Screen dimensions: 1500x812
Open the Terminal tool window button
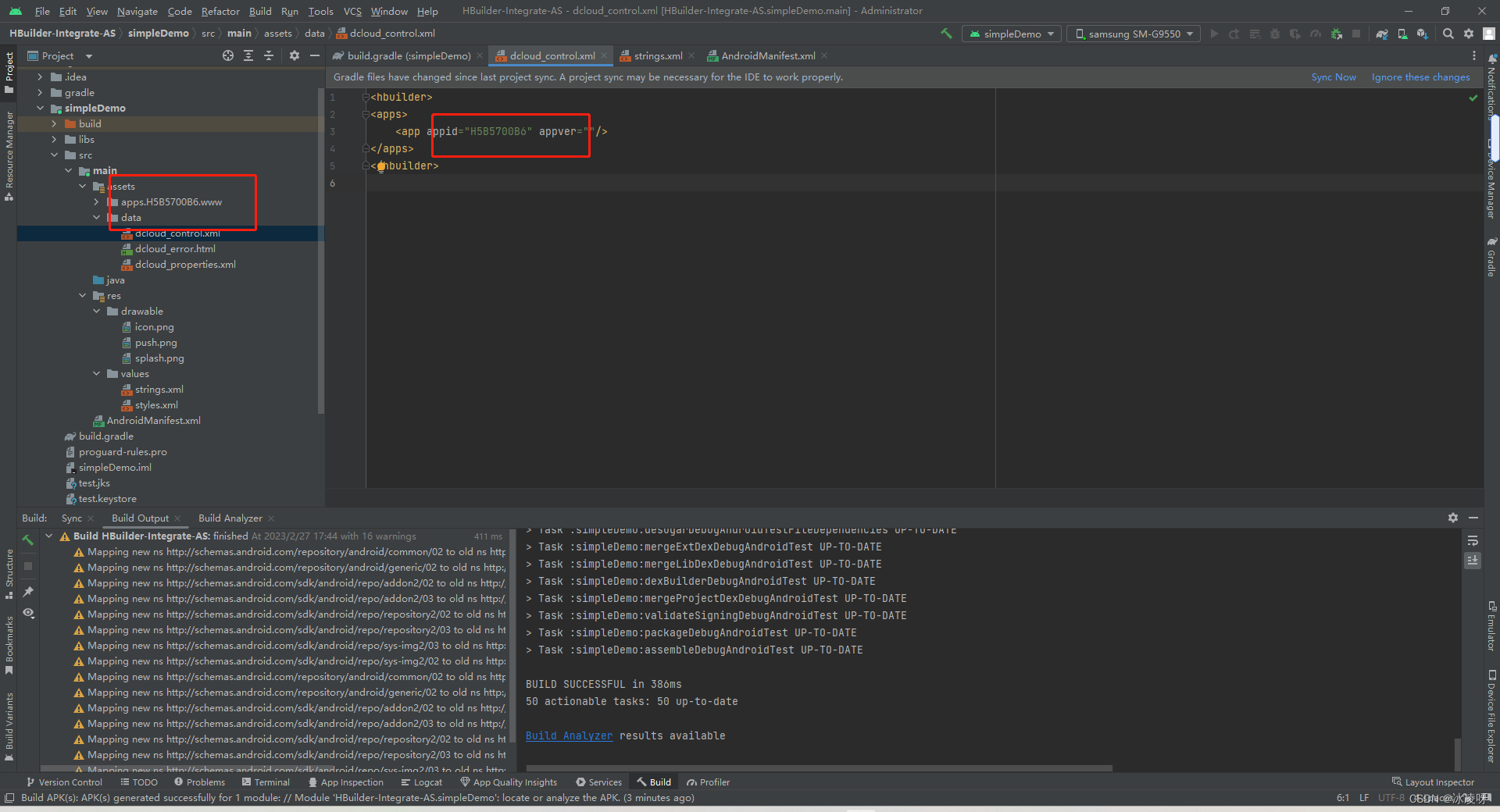point(266,782)
